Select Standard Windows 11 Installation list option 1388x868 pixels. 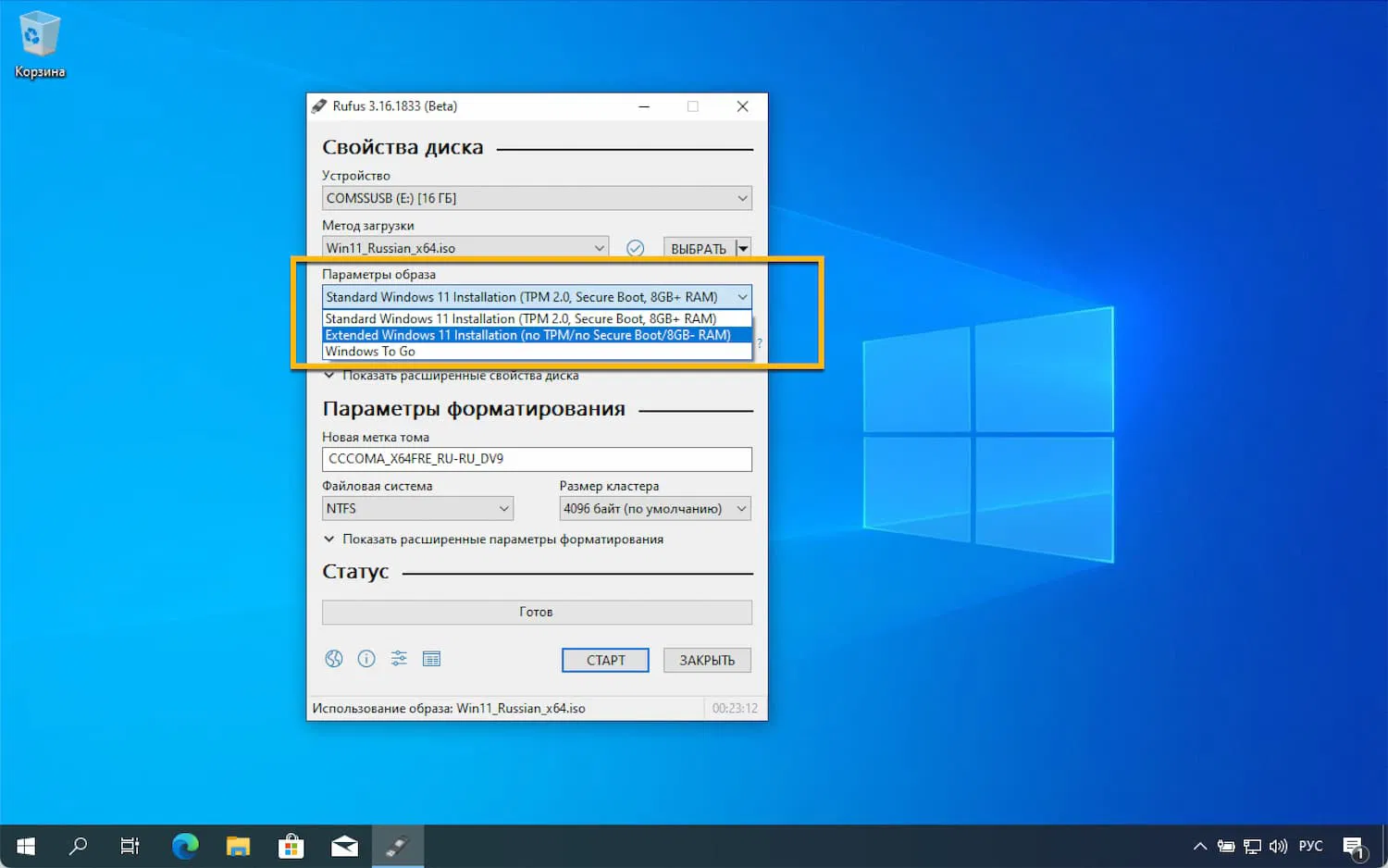(x=537, y=318)
